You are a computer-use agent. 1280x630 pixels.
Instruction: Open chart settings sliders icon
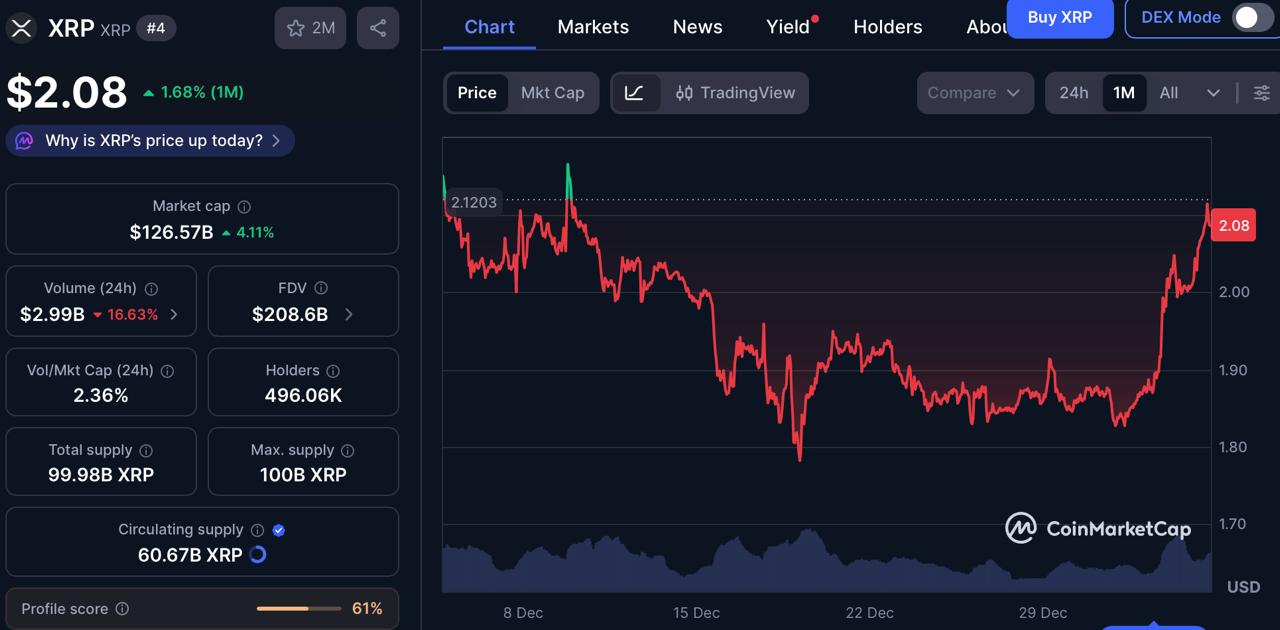coord(1262,93)
